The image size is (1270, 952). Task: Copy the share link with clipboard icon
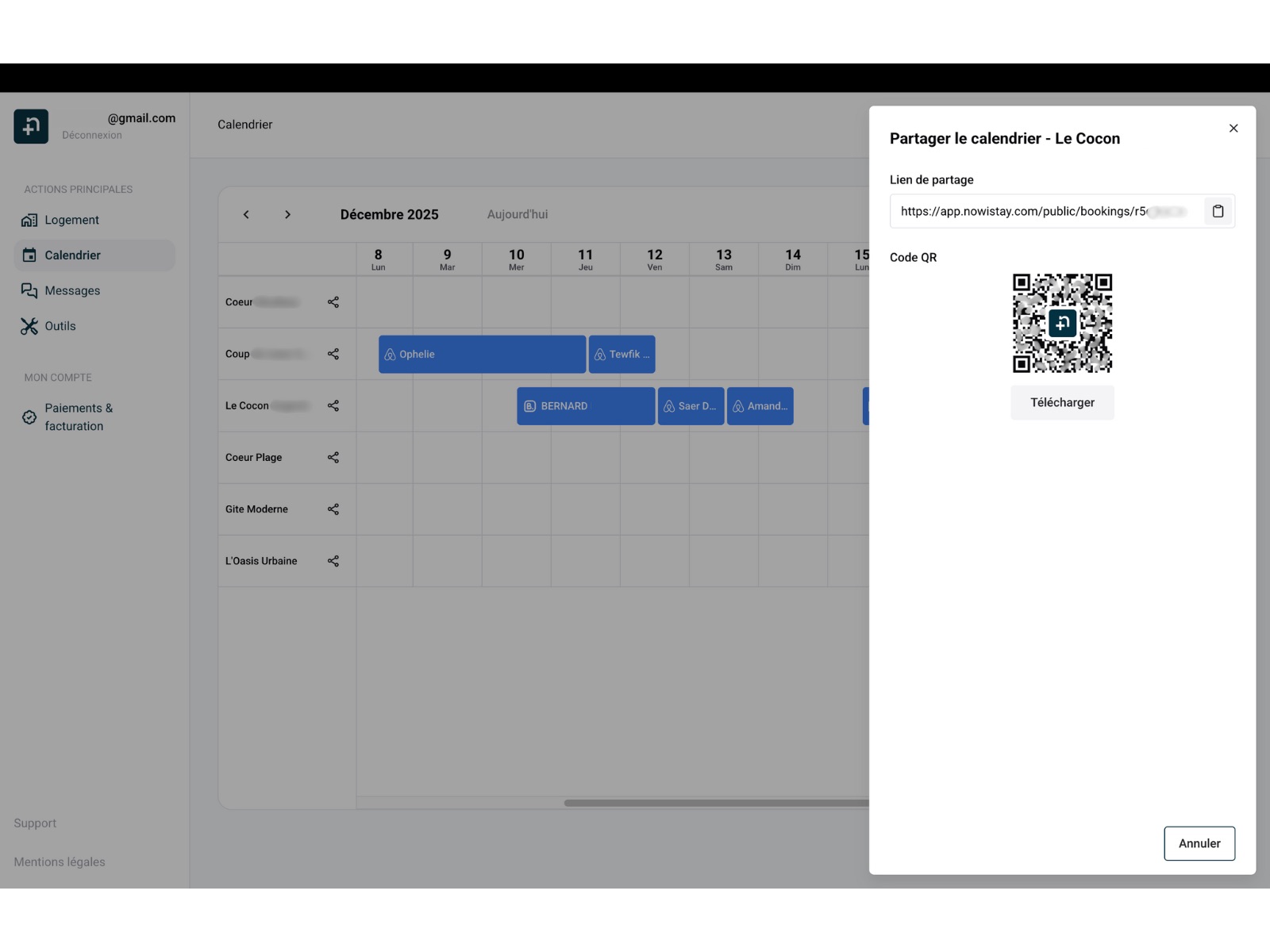[x=1218, y=211]
